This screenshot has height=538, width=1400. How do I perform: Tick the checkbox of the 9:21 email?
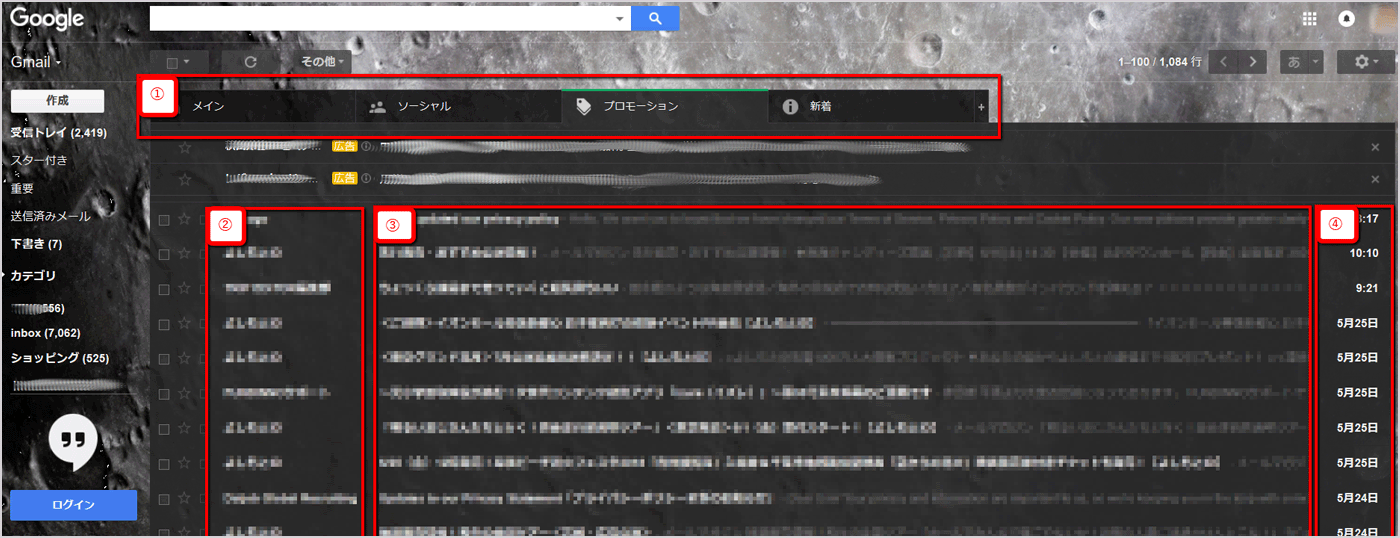pos(164,289)
